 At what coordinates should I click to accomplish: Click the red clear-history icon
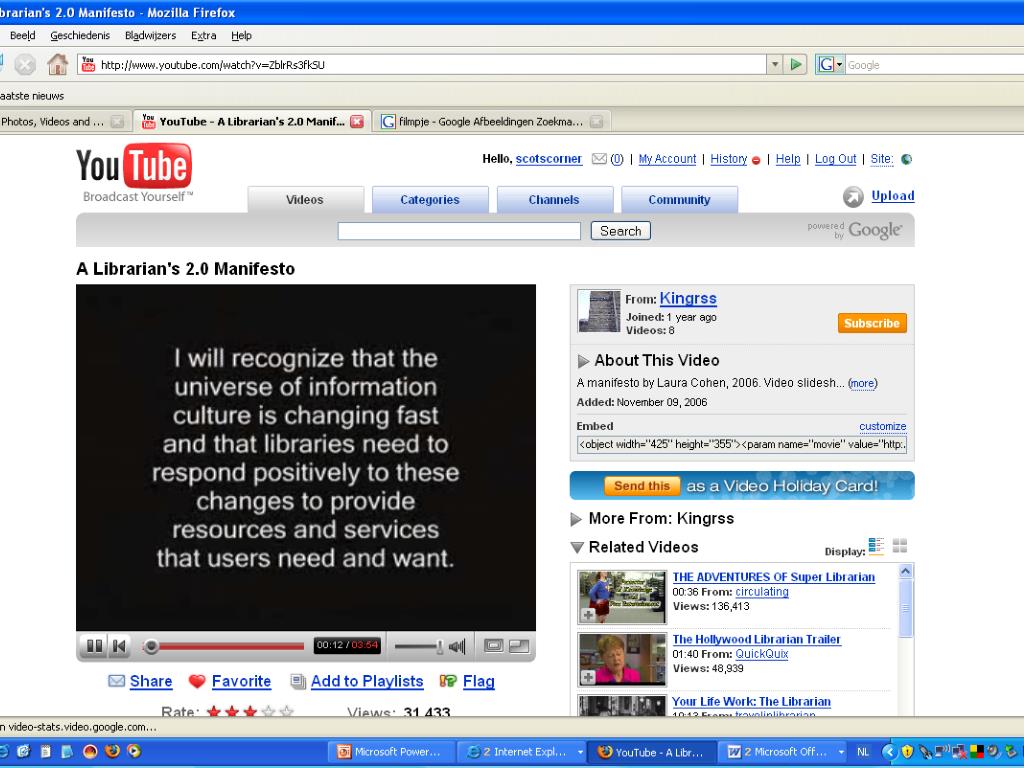coord(756,160)
